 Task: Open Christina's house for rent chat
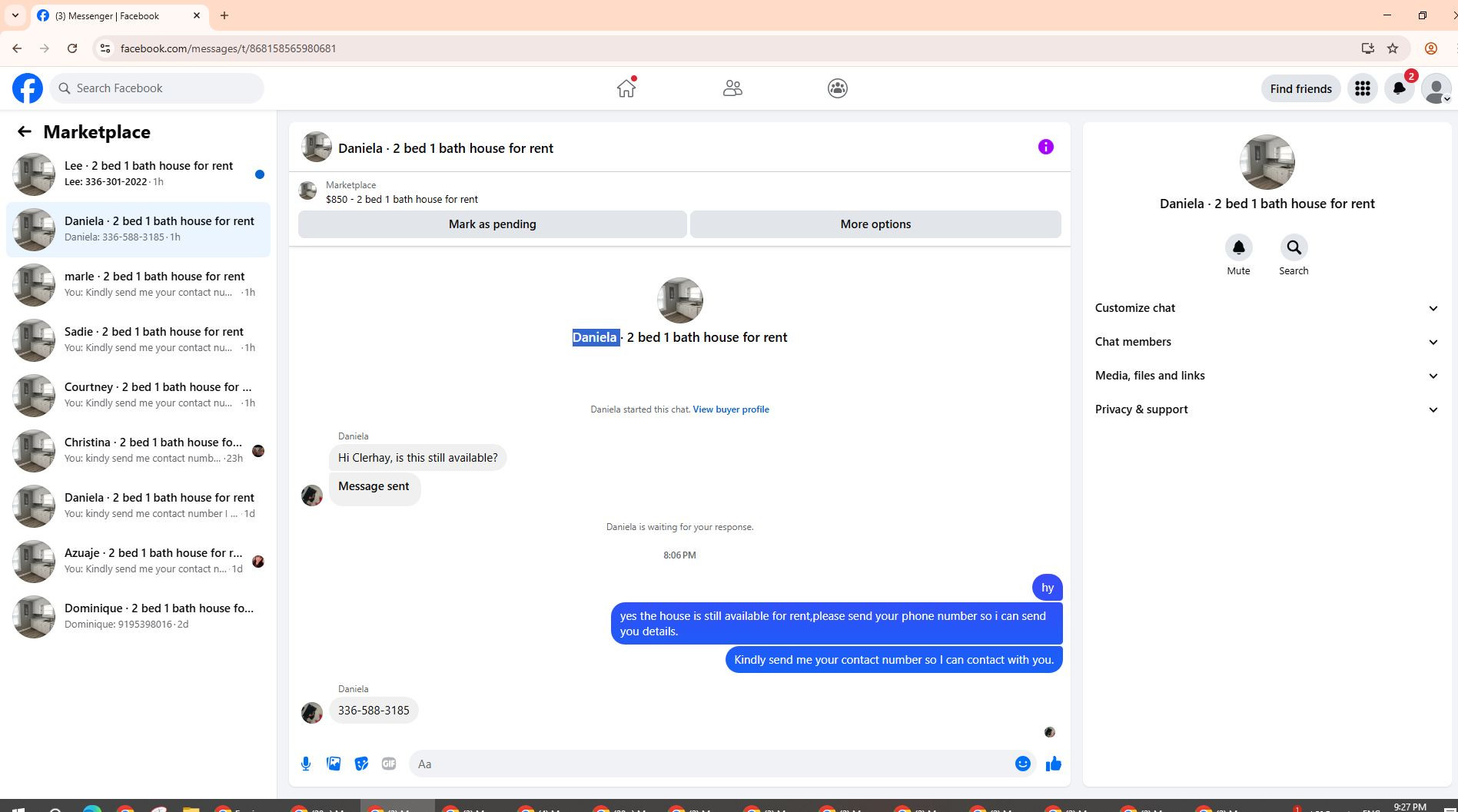pos(138,451)
